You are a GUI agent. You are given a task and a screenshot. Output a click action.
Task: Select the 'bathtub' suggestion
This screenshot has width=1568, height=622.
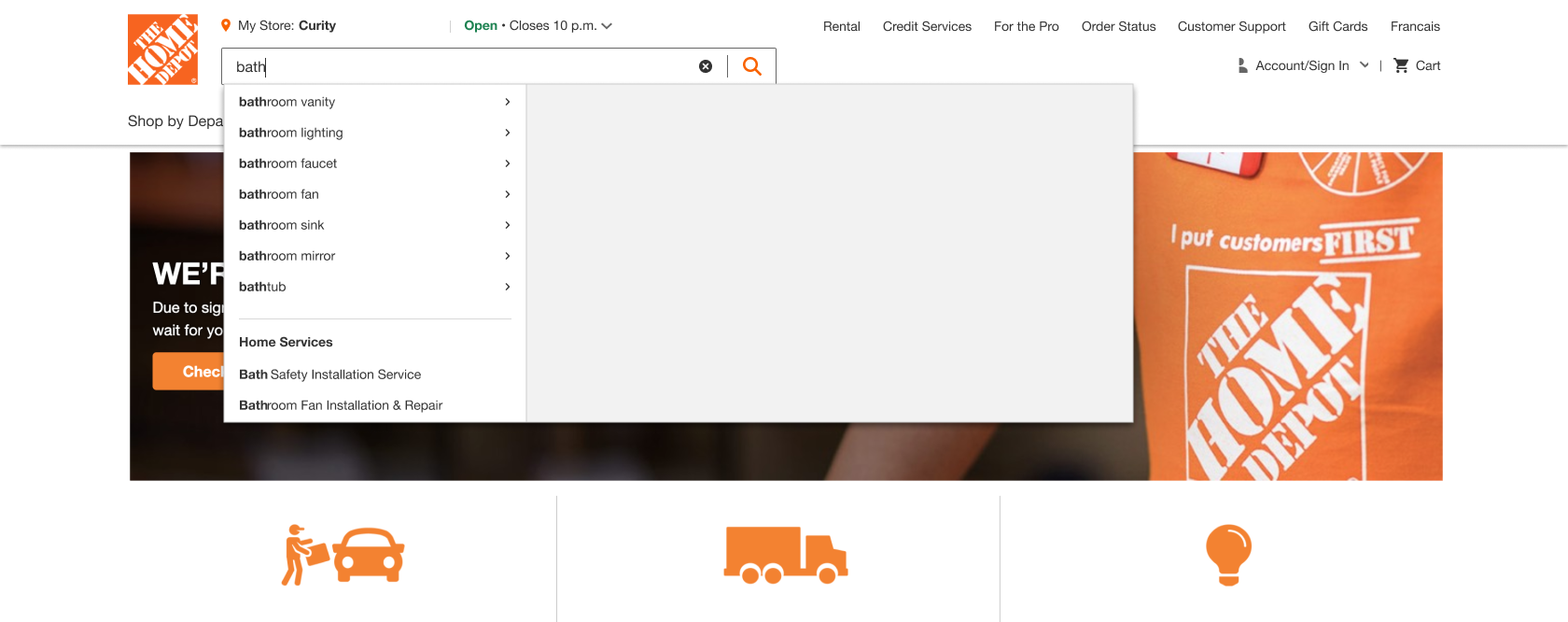click(x=262, y=287)
